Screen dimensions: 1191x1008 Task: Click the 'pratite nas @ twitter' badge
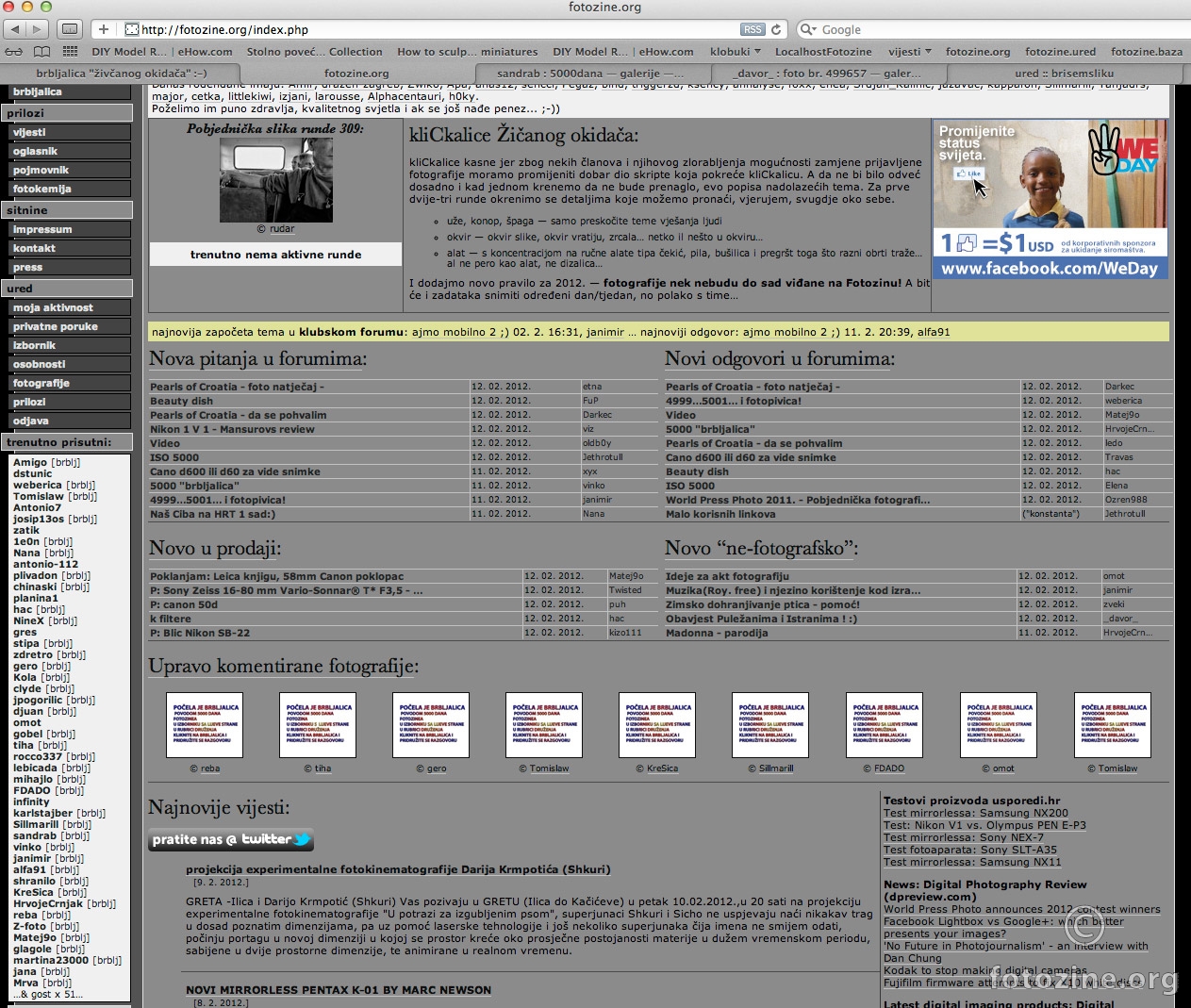tap(231, 839)
